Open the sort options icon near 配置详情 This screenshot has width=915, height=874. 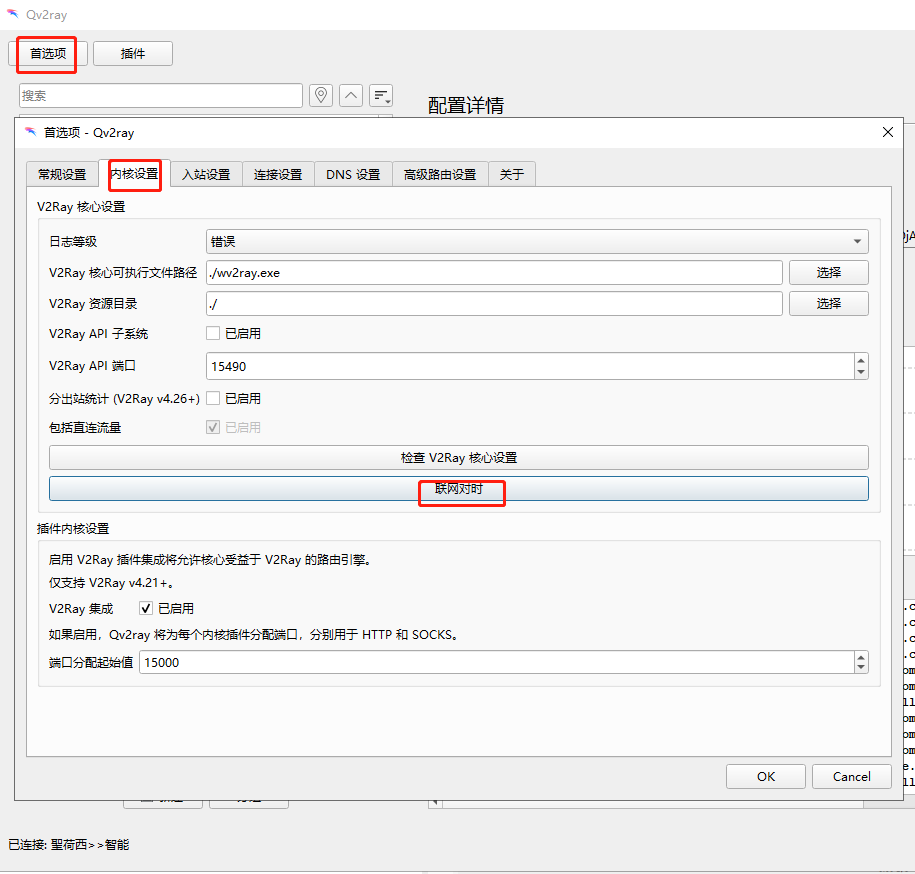pos(381,94)
